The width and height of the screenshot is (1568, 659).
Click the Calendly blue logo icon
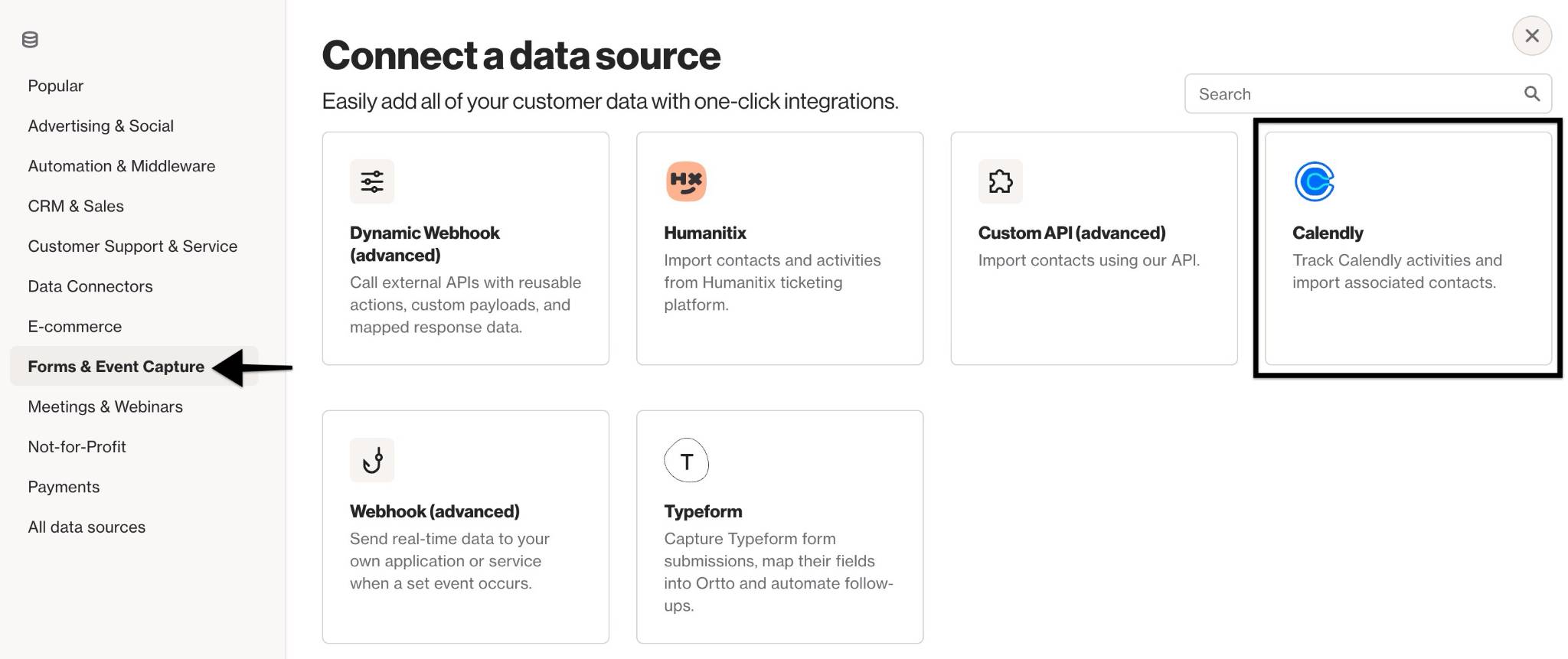point(1314,181)
